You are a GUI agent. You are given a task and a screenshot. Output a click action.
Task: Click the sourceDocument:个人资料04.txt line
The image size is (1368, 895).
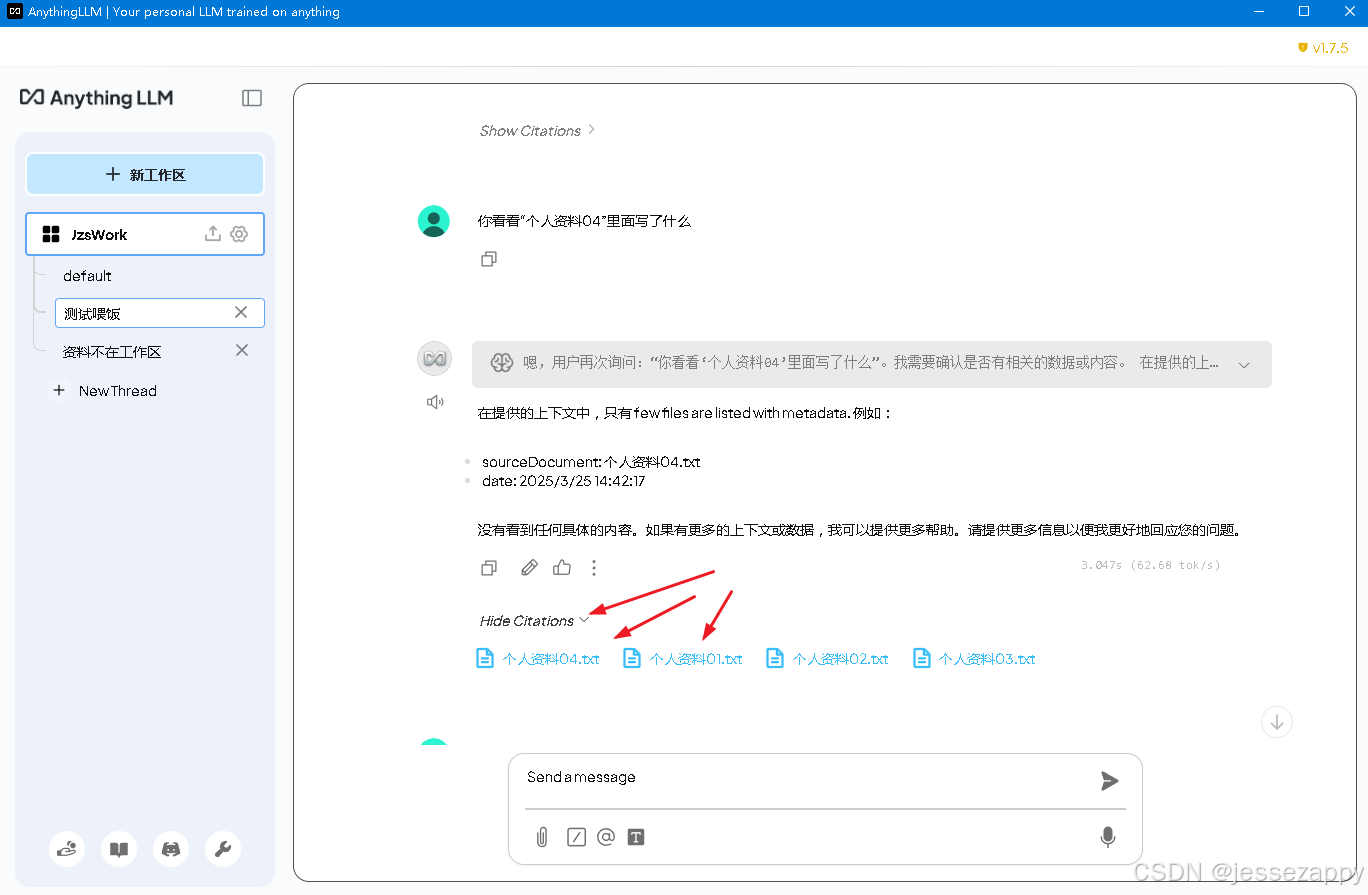pyautogui.click(x=591, y=462)
